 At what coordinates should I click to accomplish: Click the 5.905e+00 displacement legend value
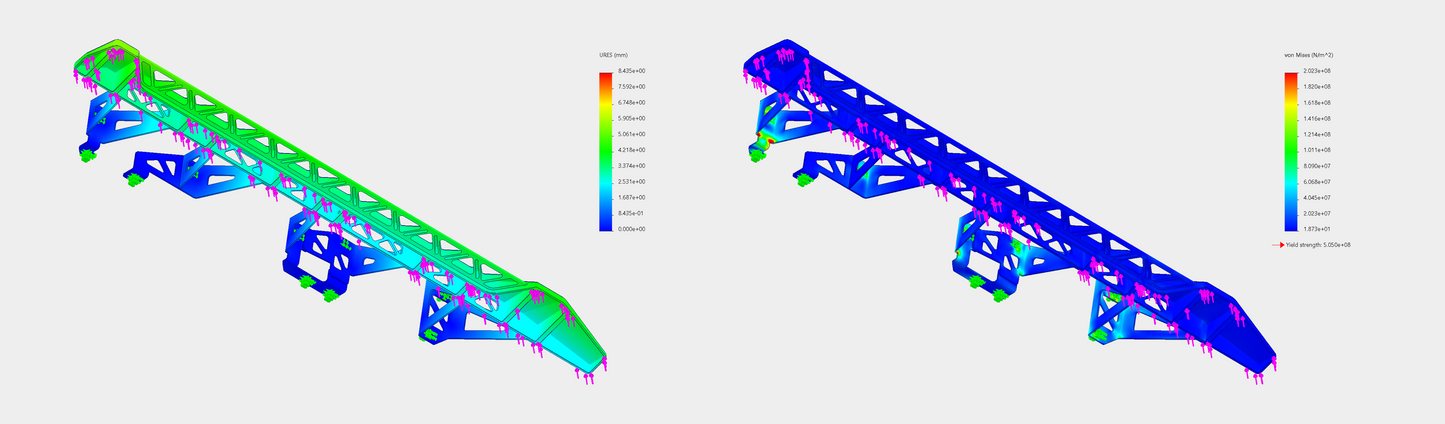[x=632, y=118]
